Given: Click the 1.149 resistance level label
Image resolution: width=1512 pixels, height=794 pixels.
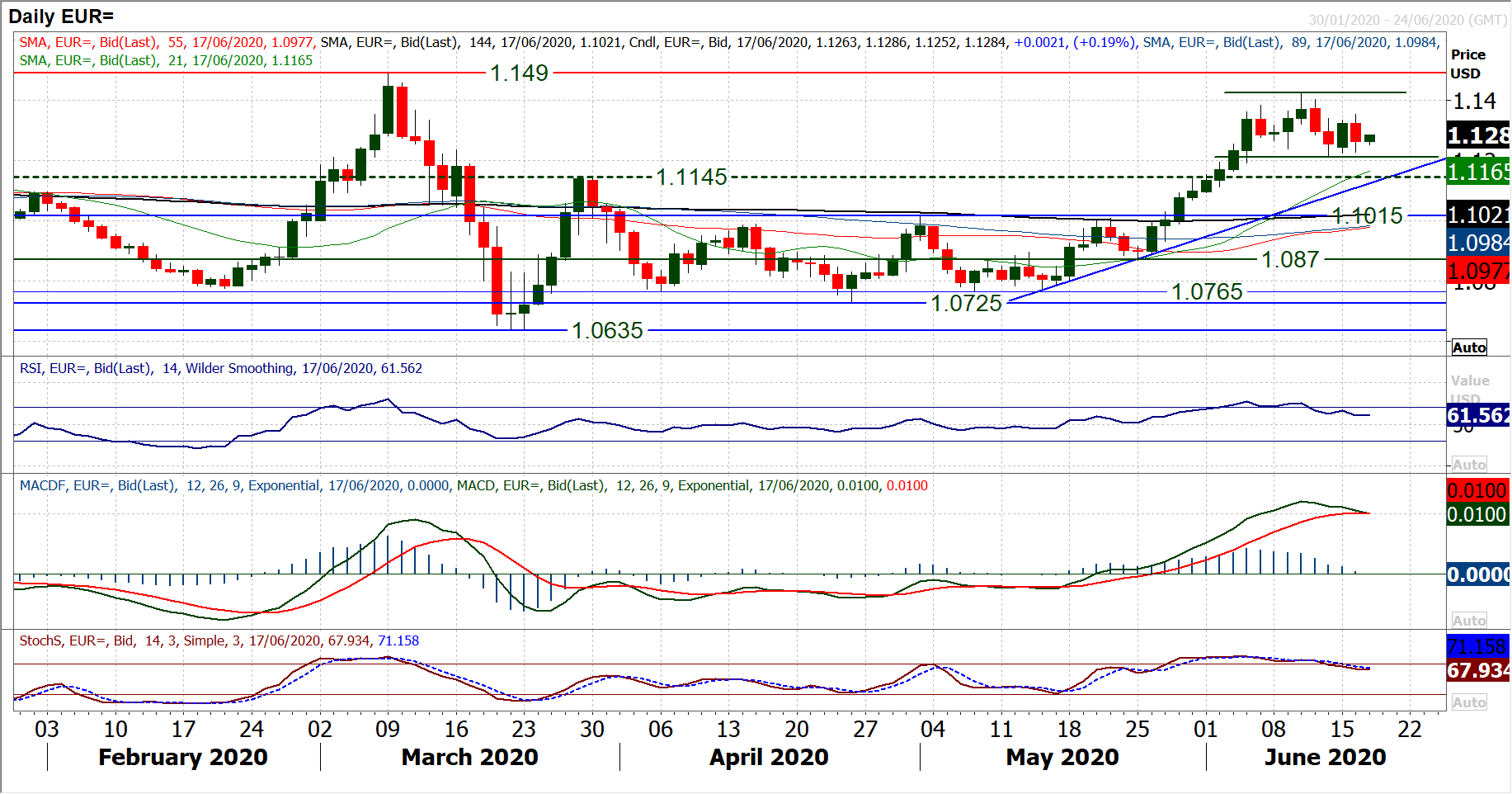Looking at the screenshot, I should pyautogui.click(x=519, y=73).
